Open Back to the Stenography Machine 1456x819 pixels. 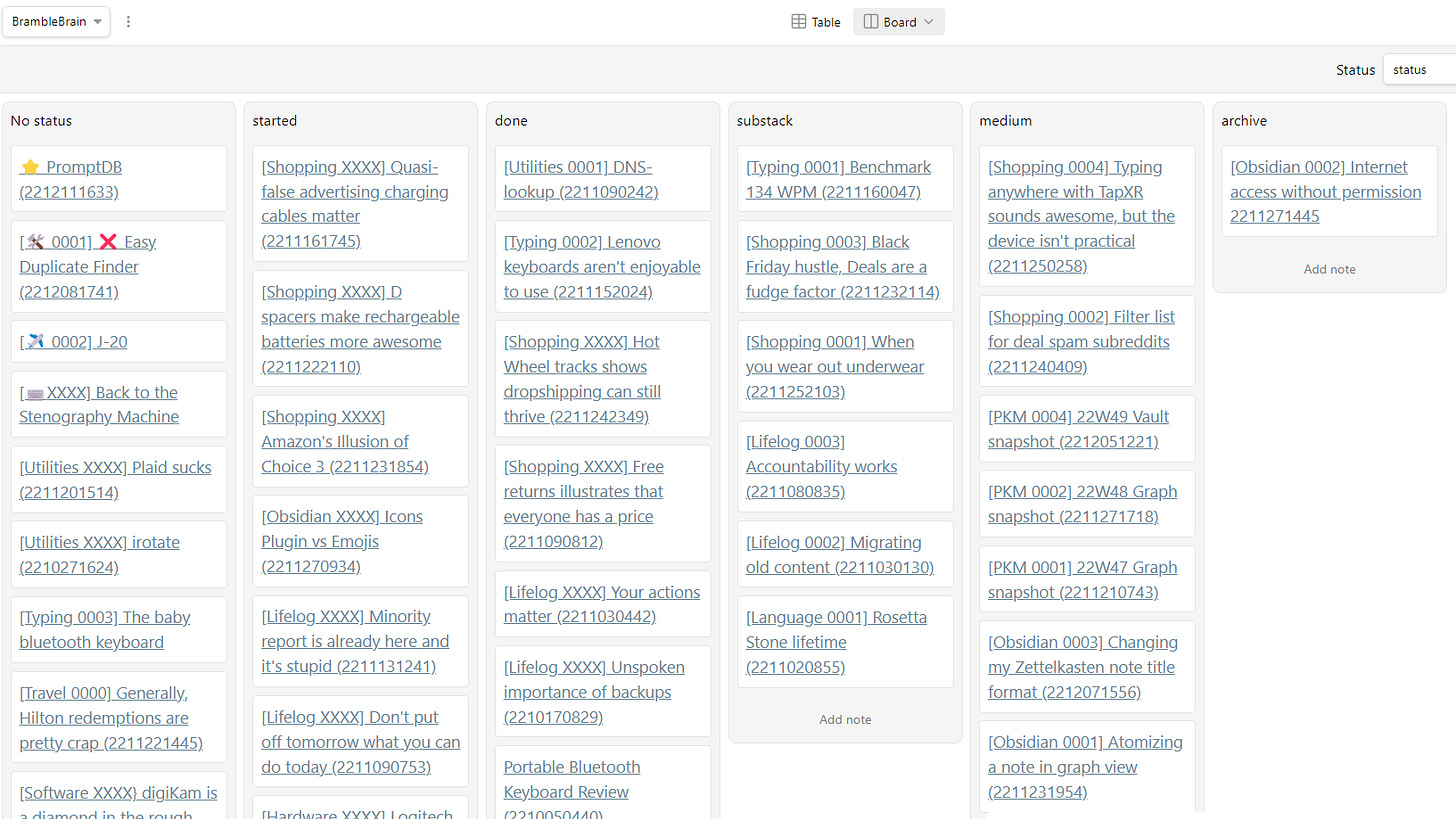(x=119, y=404)
